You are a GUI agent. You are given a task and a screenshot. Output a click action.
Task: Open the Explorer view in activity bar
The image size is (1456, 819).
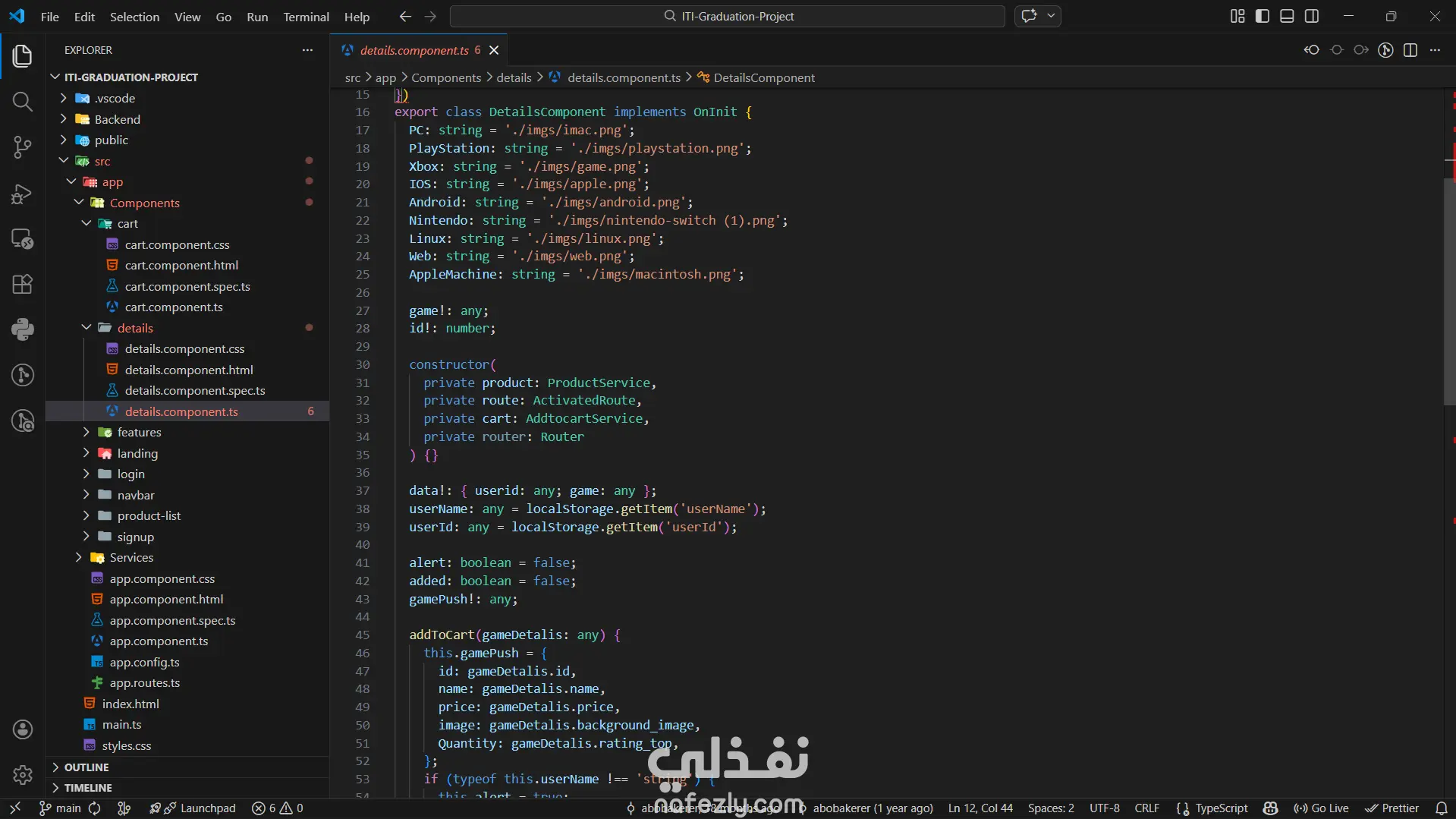pos(22,55)
